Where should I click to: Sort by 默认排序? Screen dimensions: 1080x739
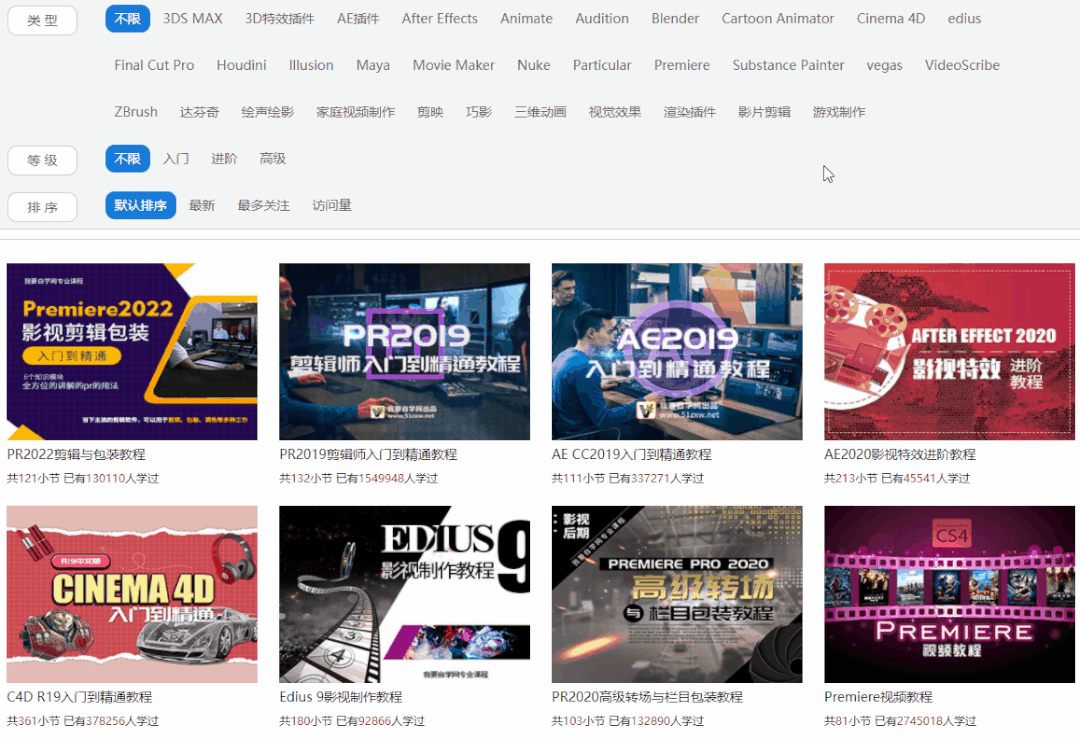click(x=141, y=205)
